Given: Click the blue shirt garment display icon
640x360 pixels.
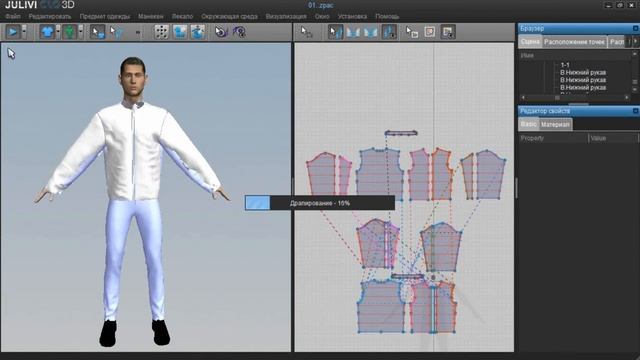Looking at the screenshot, I should coord(47,32).
